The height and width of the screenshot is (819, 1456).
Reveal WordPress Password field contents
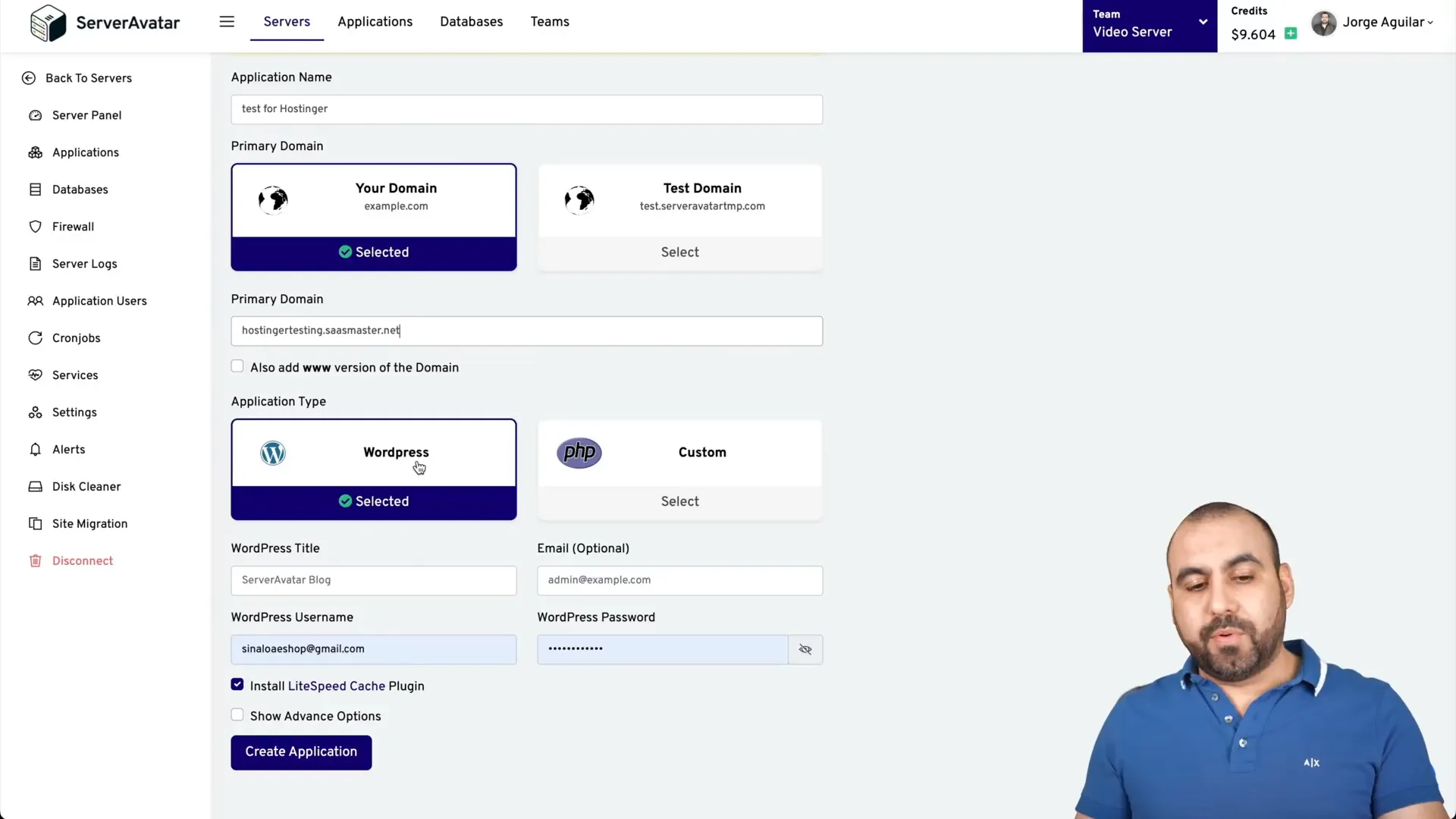[x=805, y=649]
